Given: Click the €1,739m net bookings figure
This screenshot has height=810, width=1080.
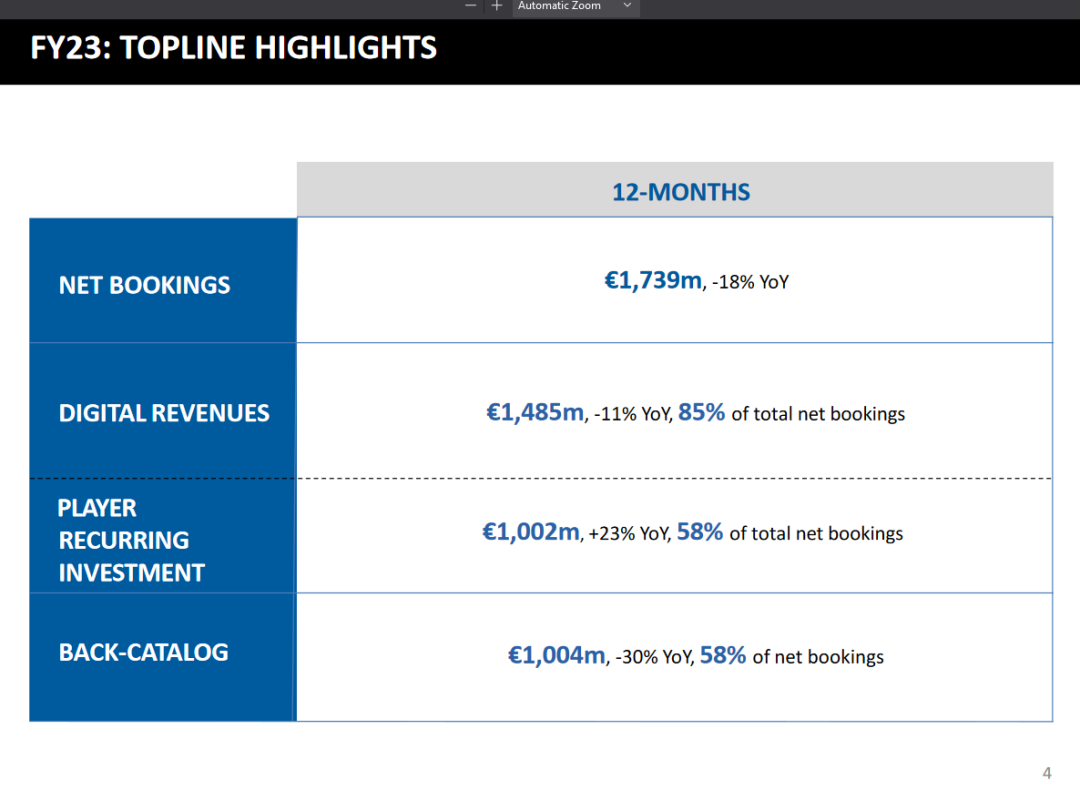Looking at the screenshot, I should point(653,280).
